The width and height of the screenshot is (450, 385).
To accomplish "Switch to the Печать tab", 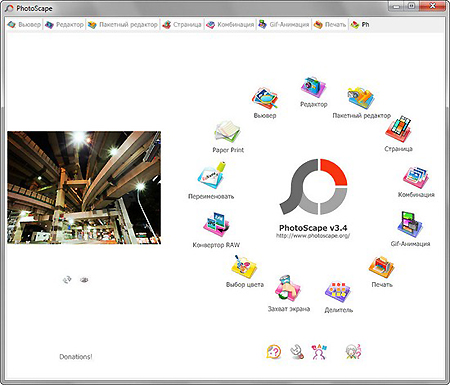I will click(x=330, y=25).
